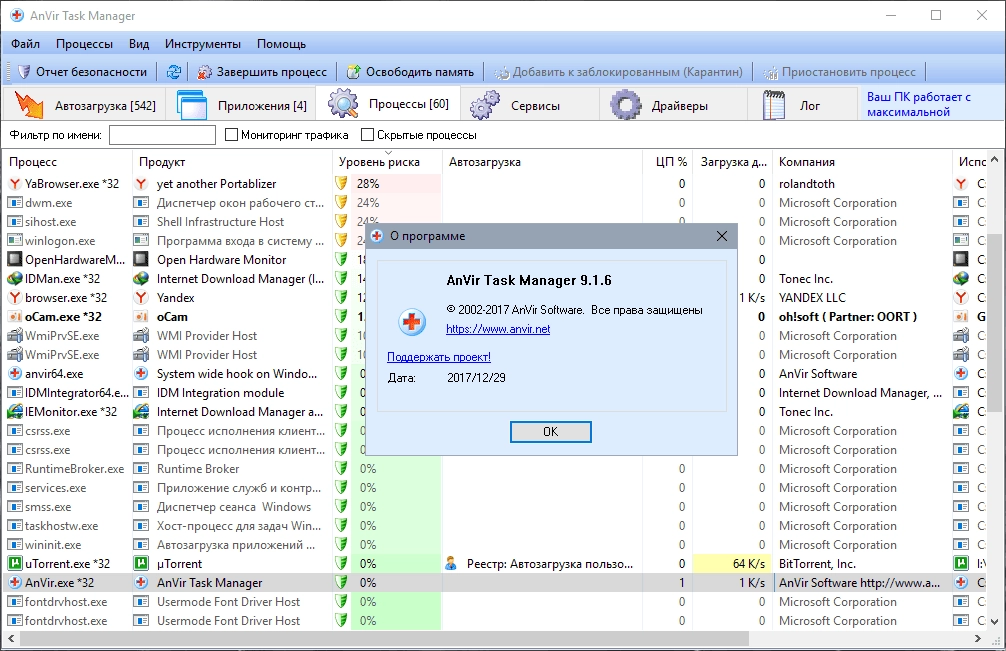
Task: Click the Internet Download Manager product globe icon
Action: coord(141,278)
